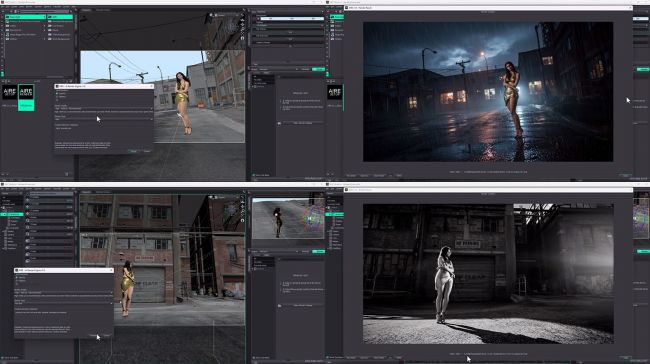Click the white segmented bar at the top of street window's right pane
This screenshot has width=650, height=364.
coord(292,19)
